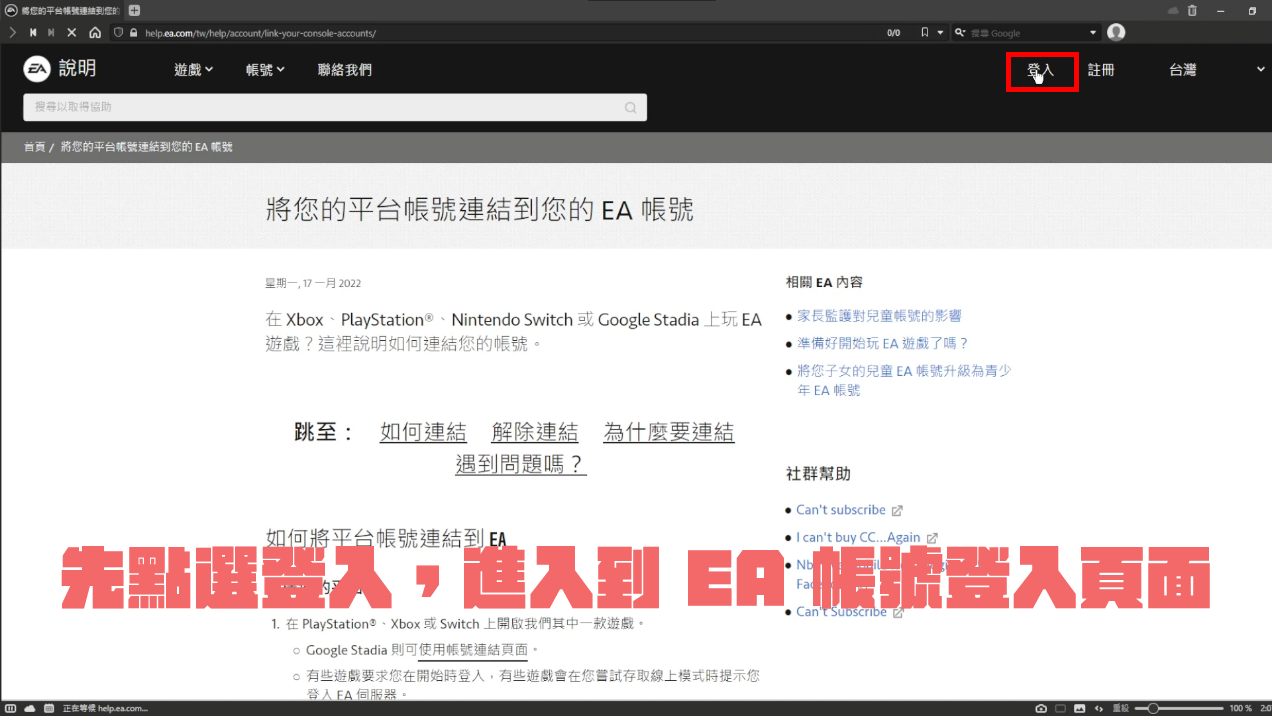Image resolution: width=1272 pixels, height=716 pixels.
Task: Click the 相關 EA 內容 heading
Action: (824, 283)
